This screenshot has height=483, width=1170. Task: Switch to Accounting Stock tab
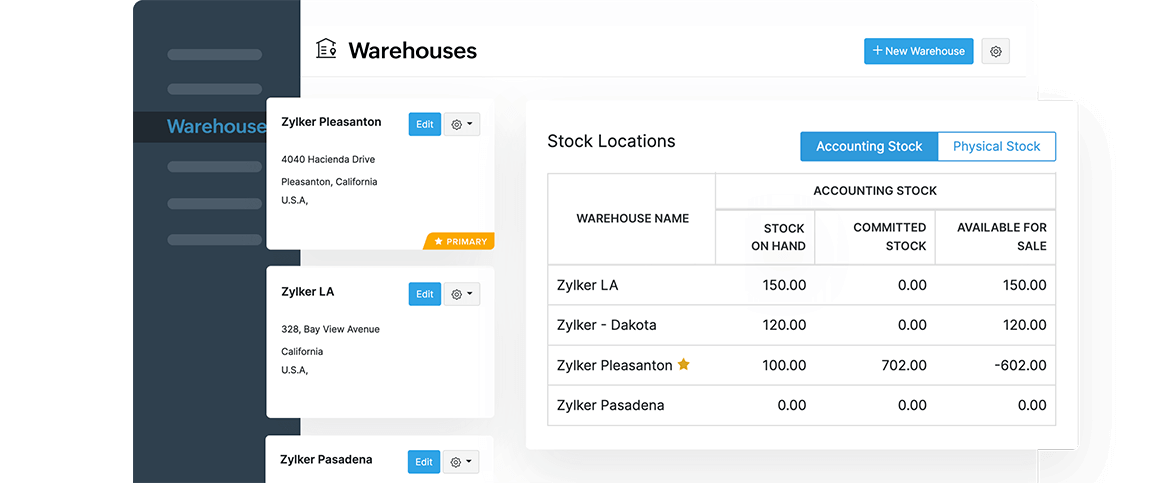[x=869, y=146]
